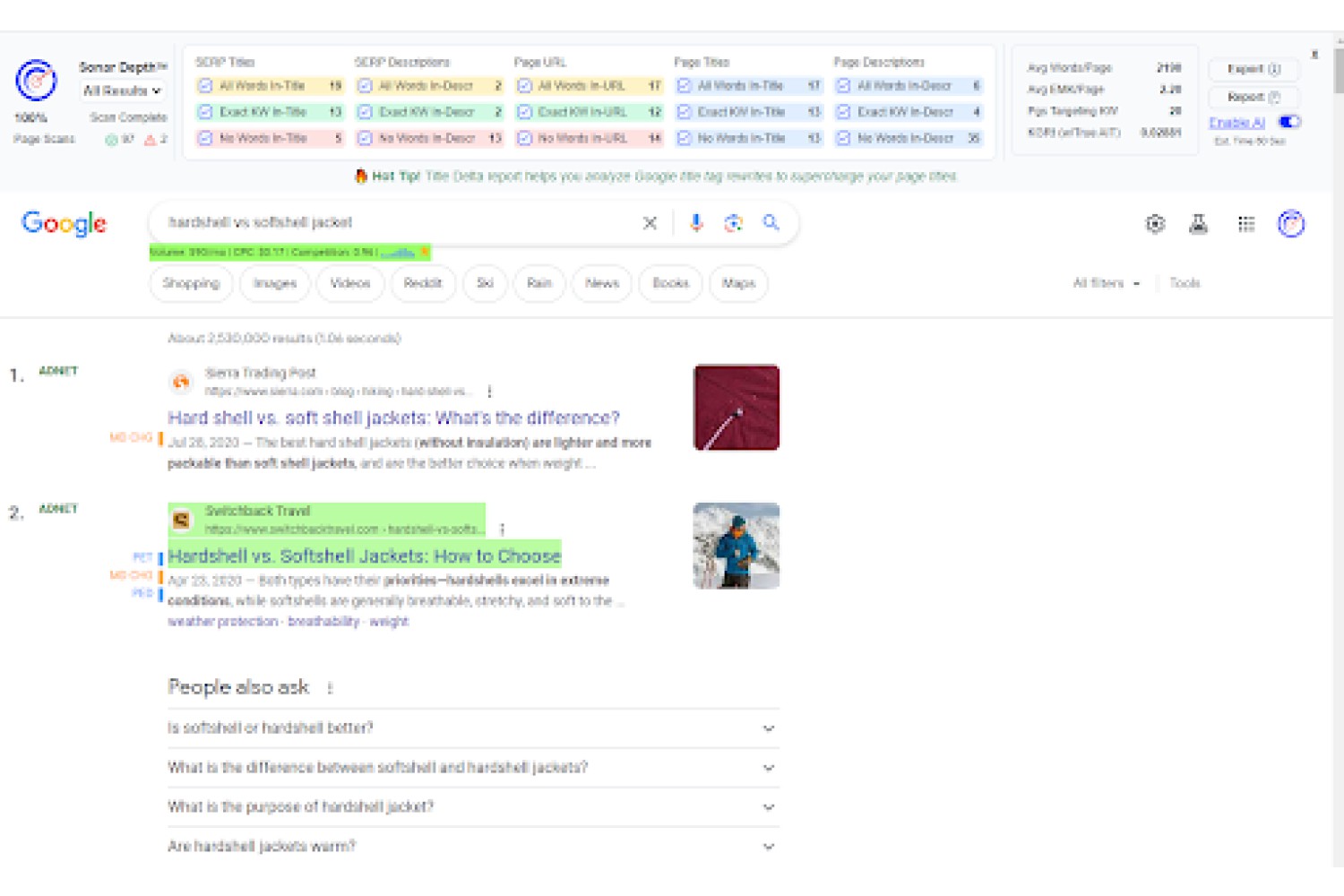Start voice search with the microphone icon
Viewport: 1344px width, 896px height.
pos(696,223)
